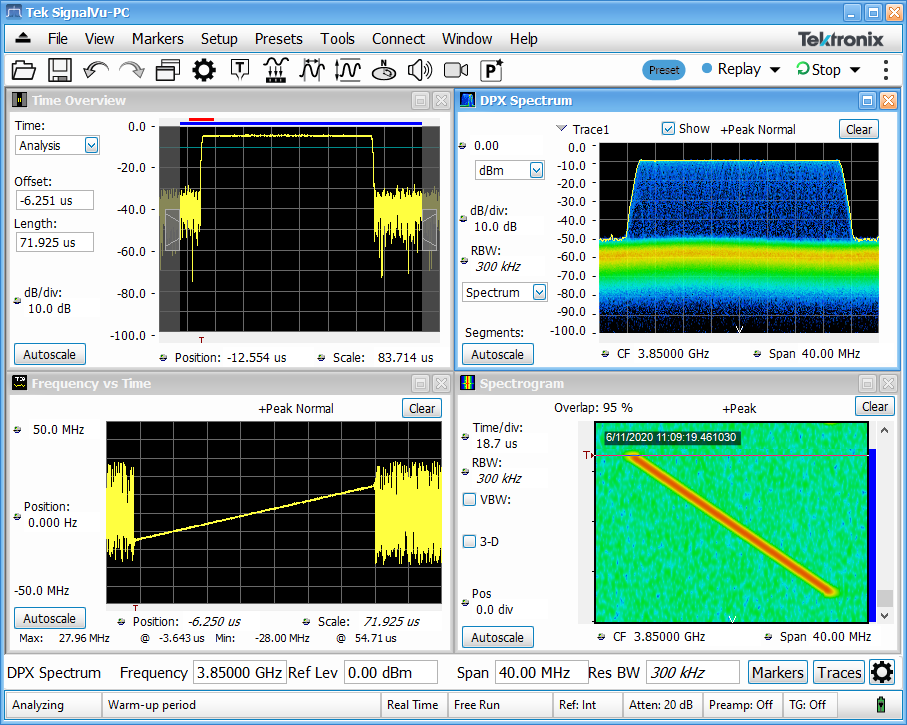Click the Undo arrow icon
Screen dimensions: 907x725
pyautogui.click(x=96, y=70)
